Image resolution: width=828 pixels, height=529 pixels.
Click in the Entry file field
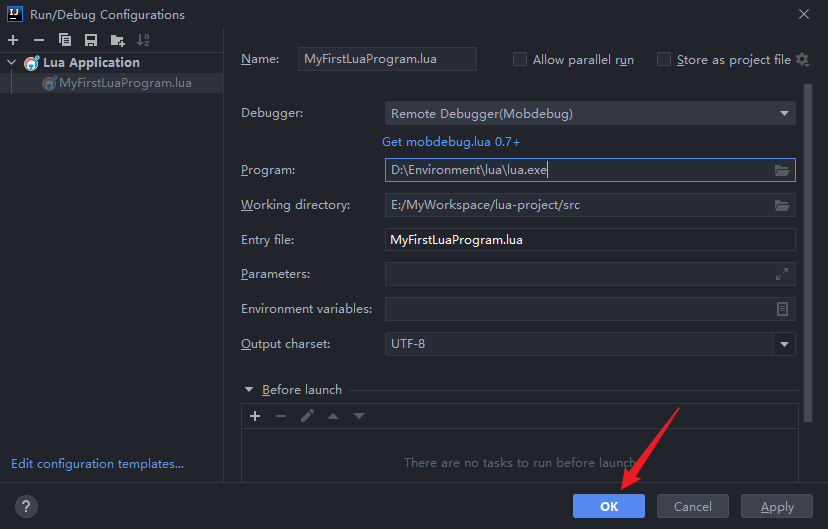[589, 240]
